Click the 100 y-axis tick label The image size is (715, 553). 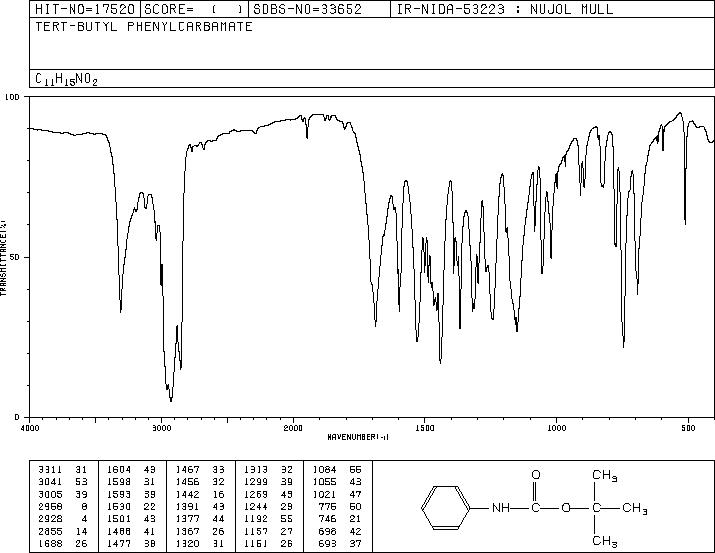click(12, 97)
